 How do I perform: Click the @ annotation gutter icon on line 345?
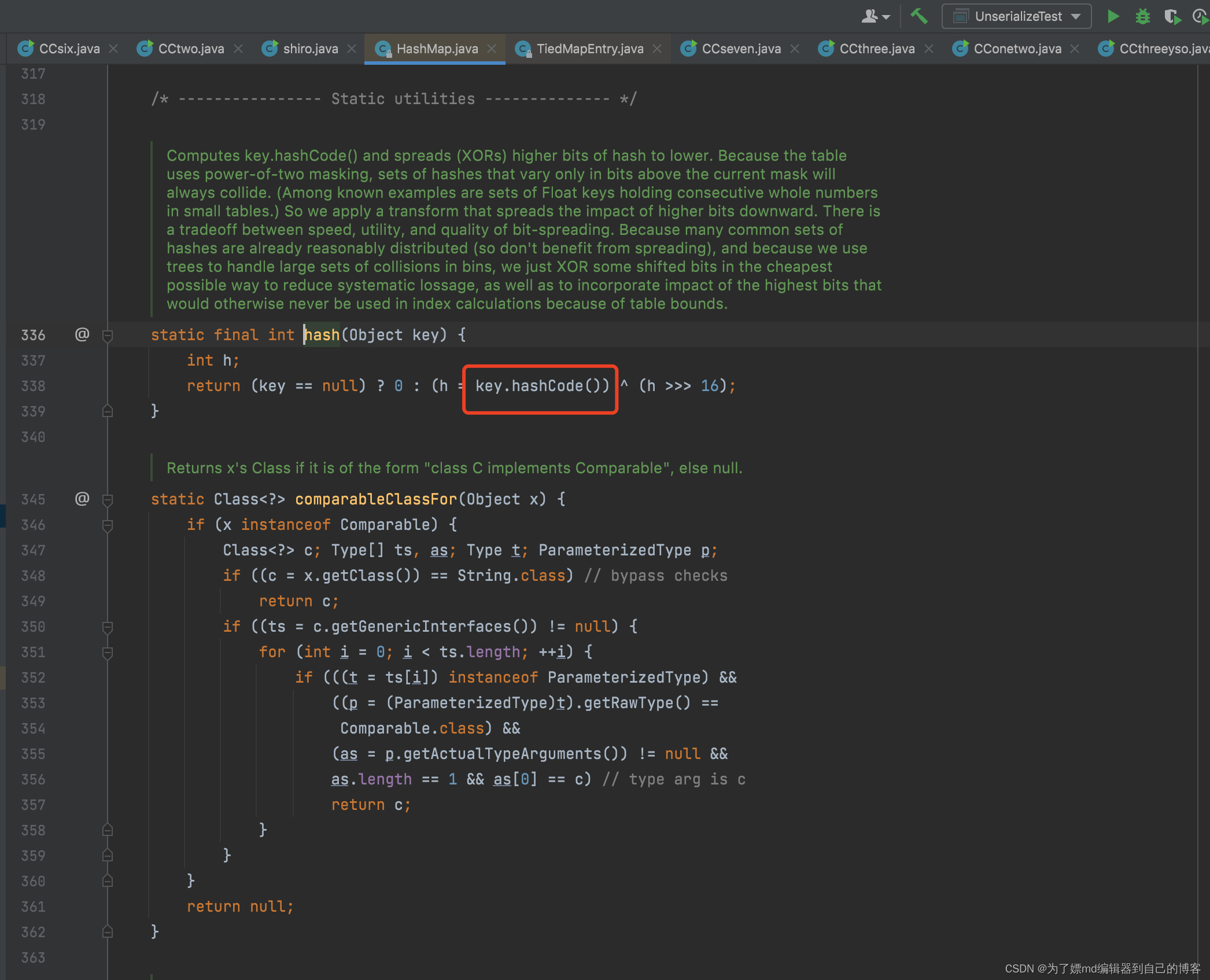tap(82, 498)
